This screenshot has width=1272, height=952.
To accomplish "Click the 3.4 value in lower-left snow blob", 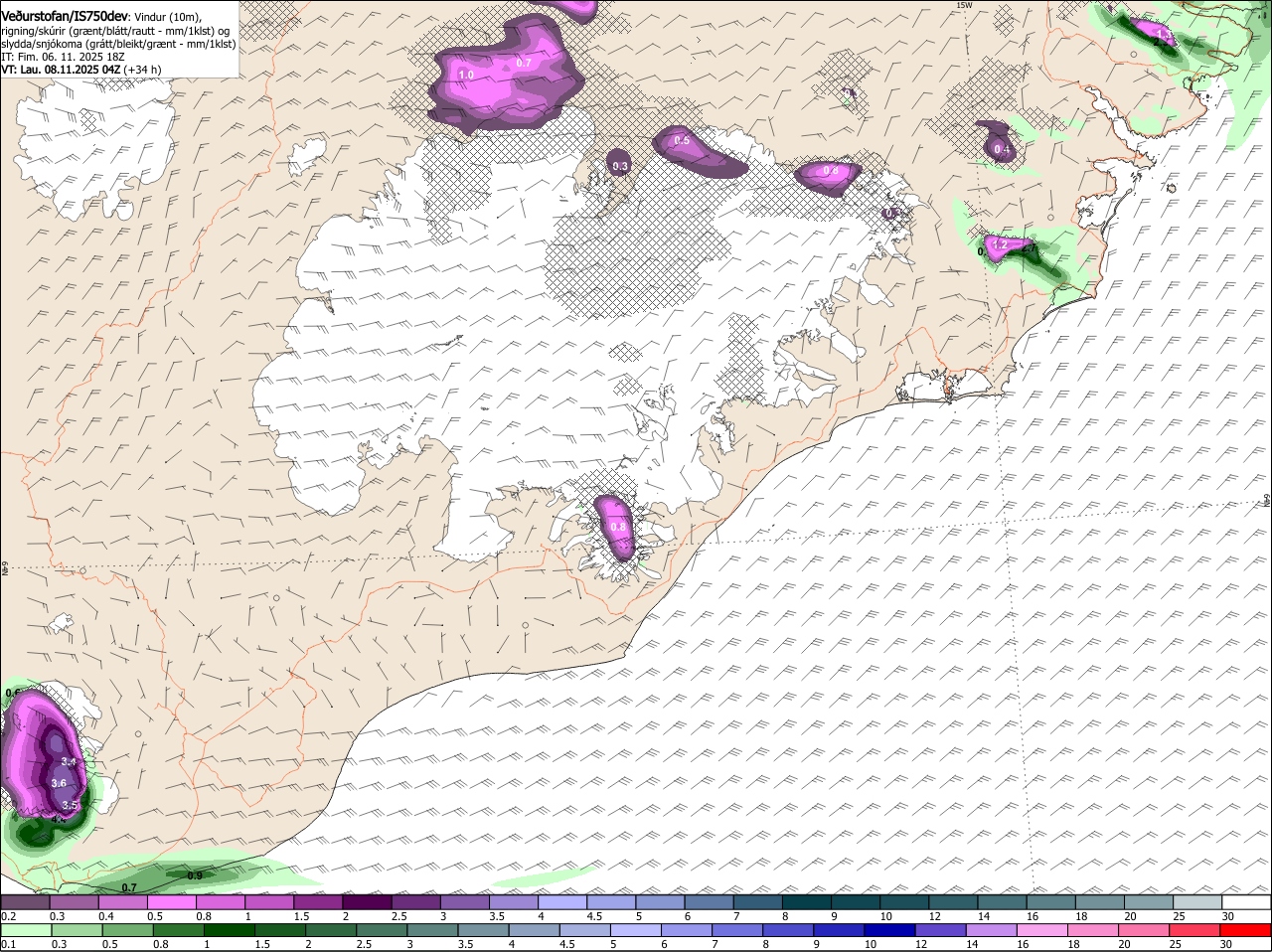I will coord(69,761).
